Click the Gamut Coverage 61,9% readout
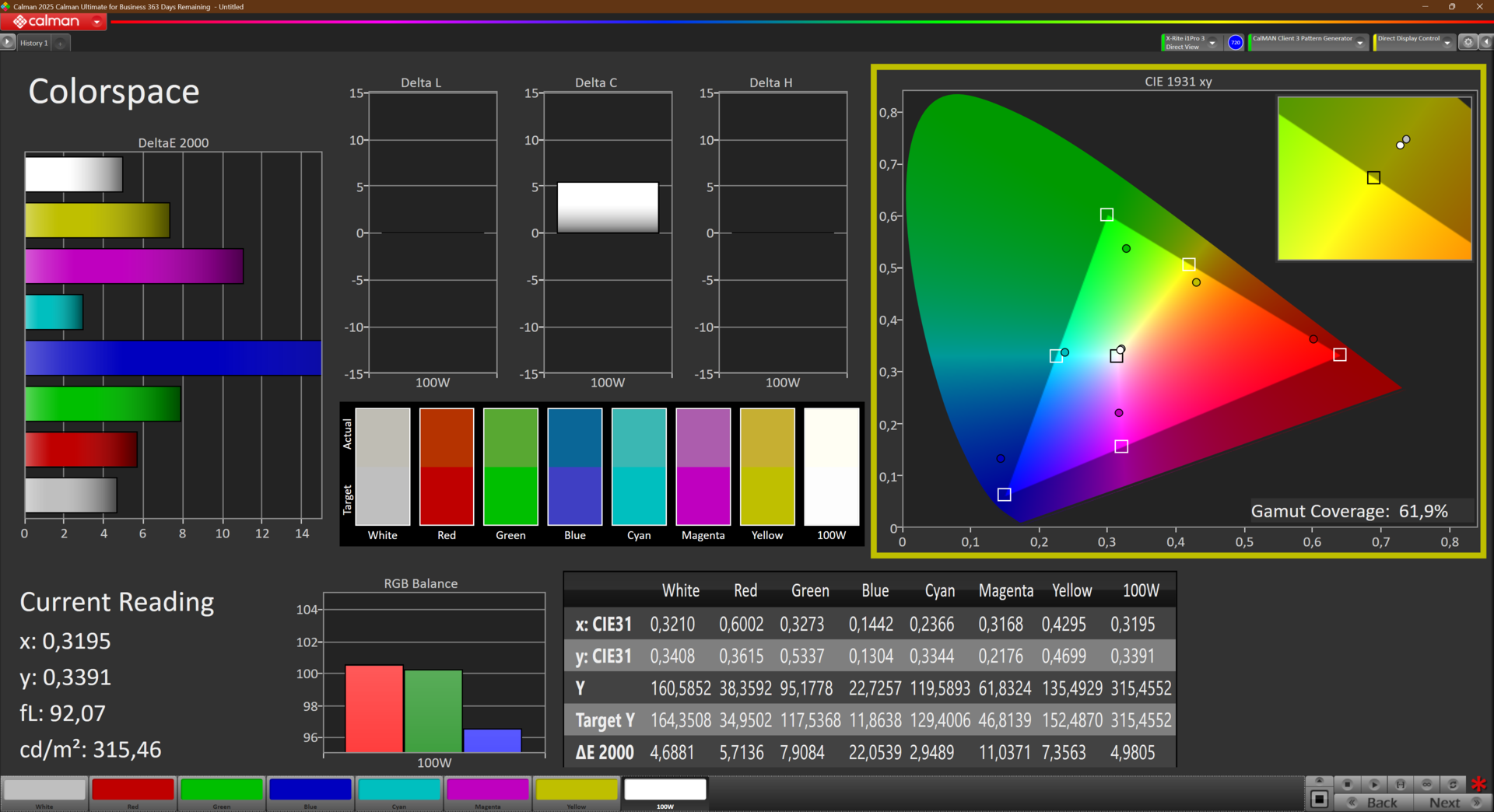Image resolution: width=1494 pixels, height=812 pixels. (x=1349, y=511)
